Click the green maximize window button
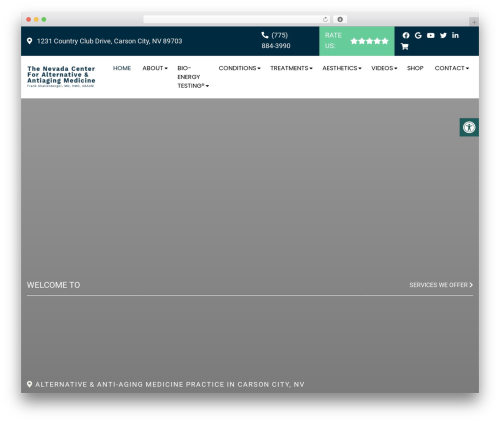The width and height of the screenshot is (500, 423). [44, 19]
